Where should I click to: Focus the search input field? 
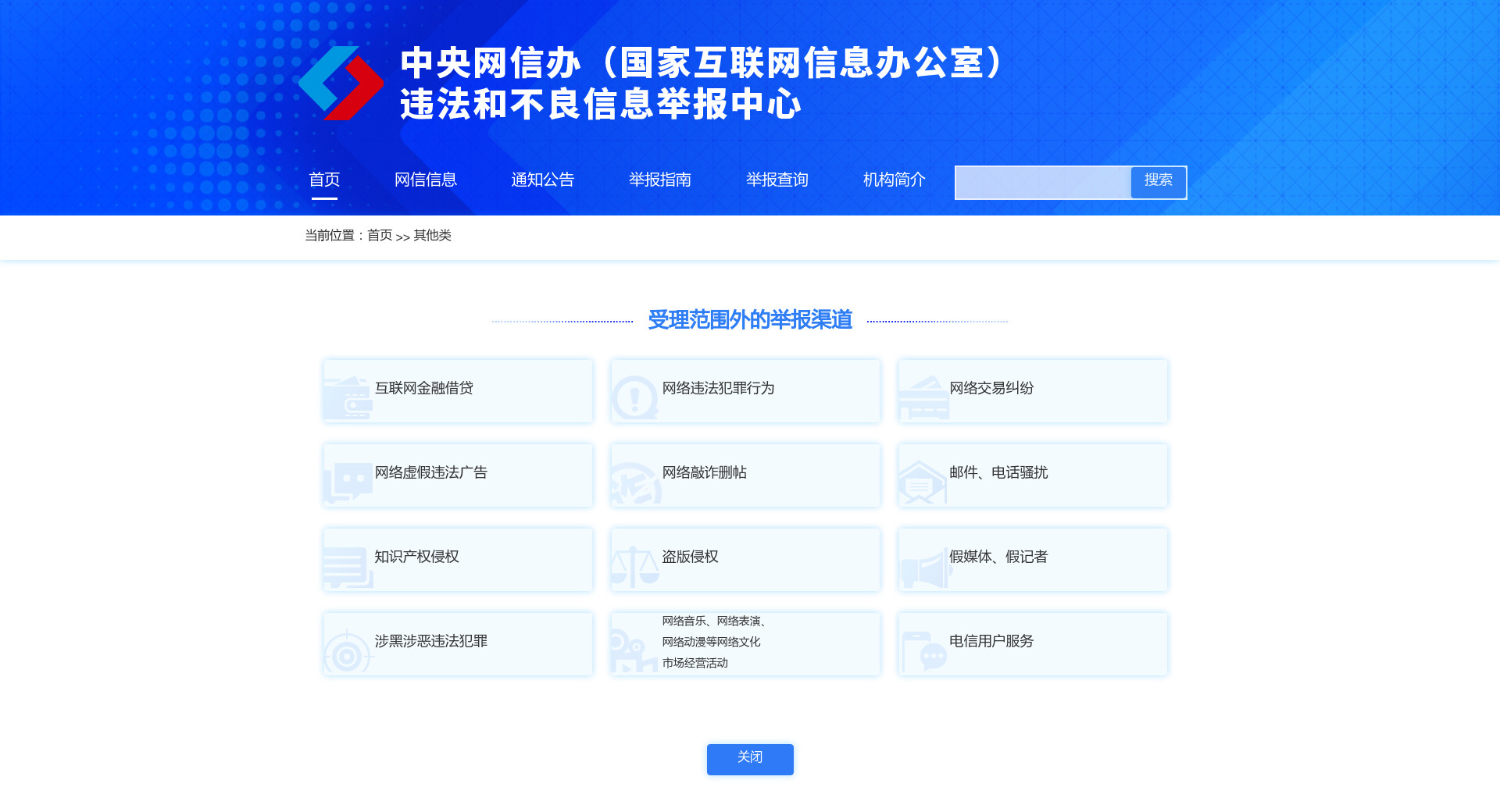pos(1044,183)
